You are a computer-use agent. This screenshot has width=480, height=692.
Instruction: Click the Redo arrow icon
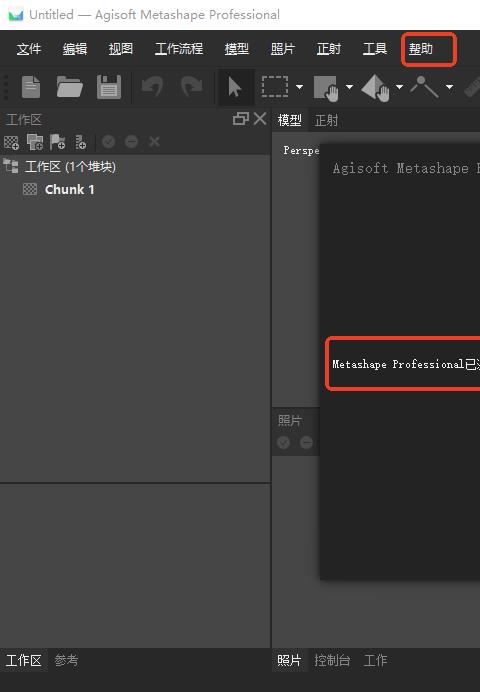(191, 86)
